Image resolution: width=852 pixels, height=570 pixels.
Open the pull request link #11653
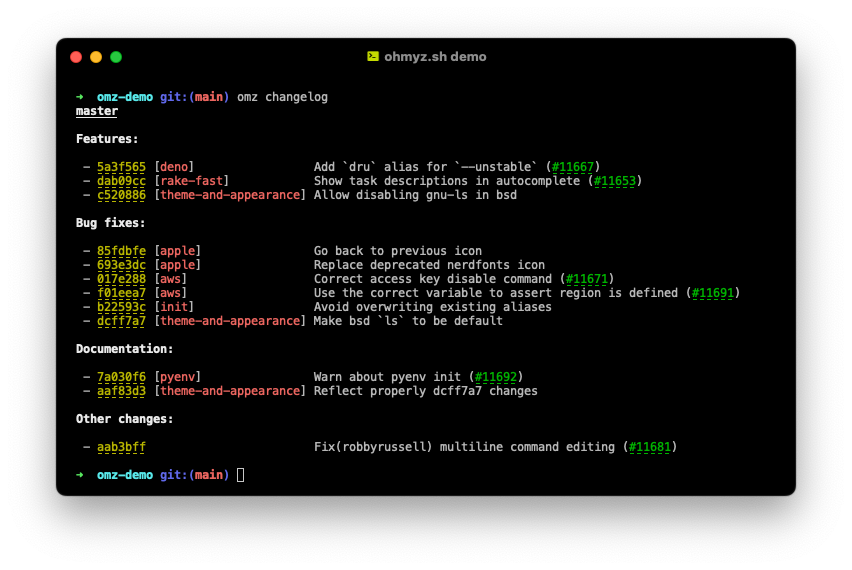click(x=615, y=181)
